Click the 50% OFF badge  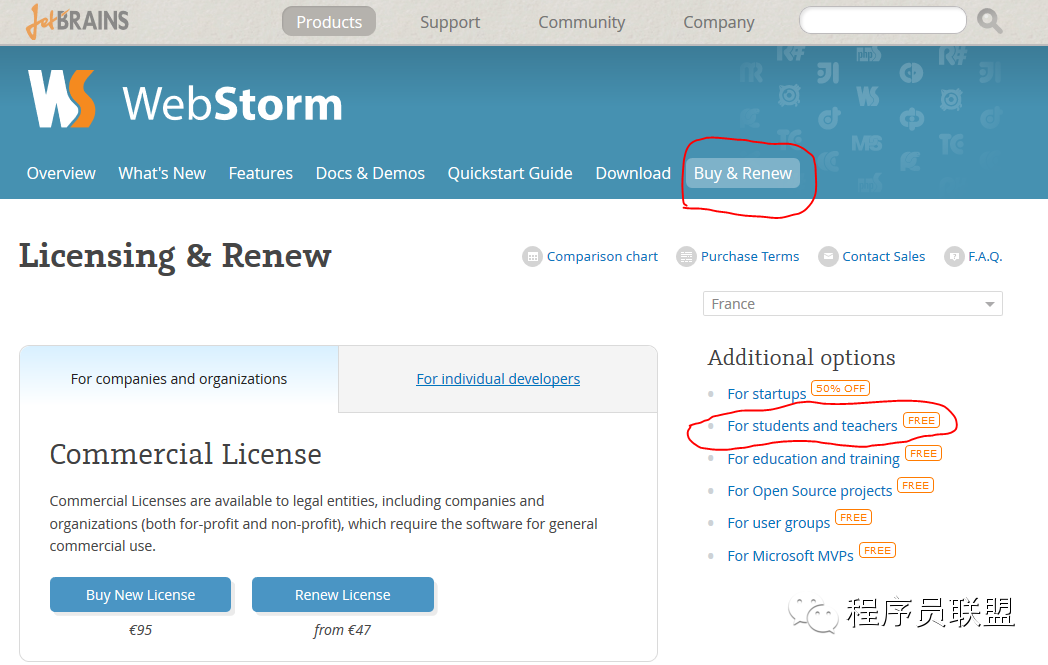pyautogui.click(x=840, y=388)
